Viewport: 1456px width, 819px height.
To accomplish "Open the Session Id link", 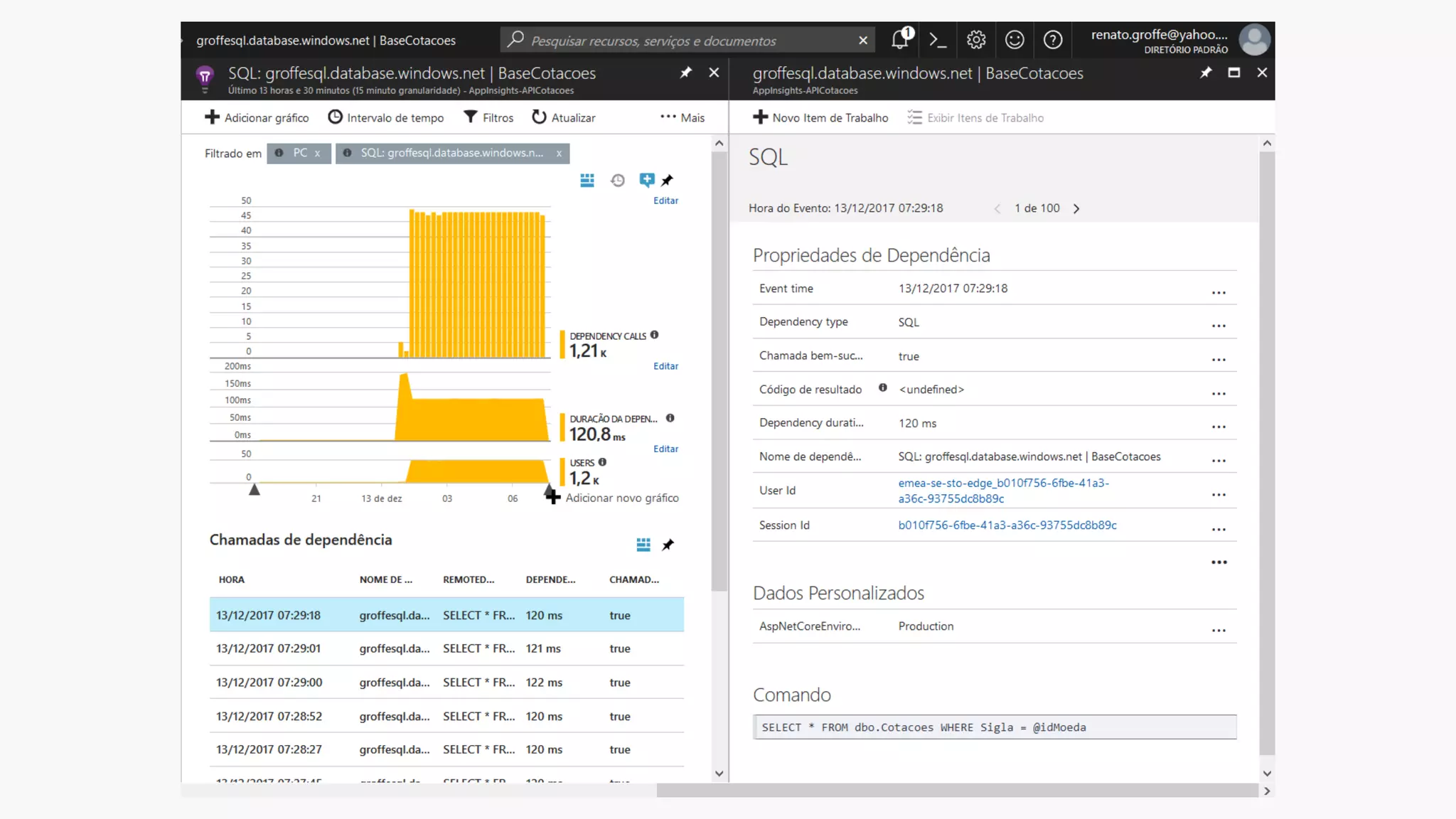I will tap(1007, 525).
